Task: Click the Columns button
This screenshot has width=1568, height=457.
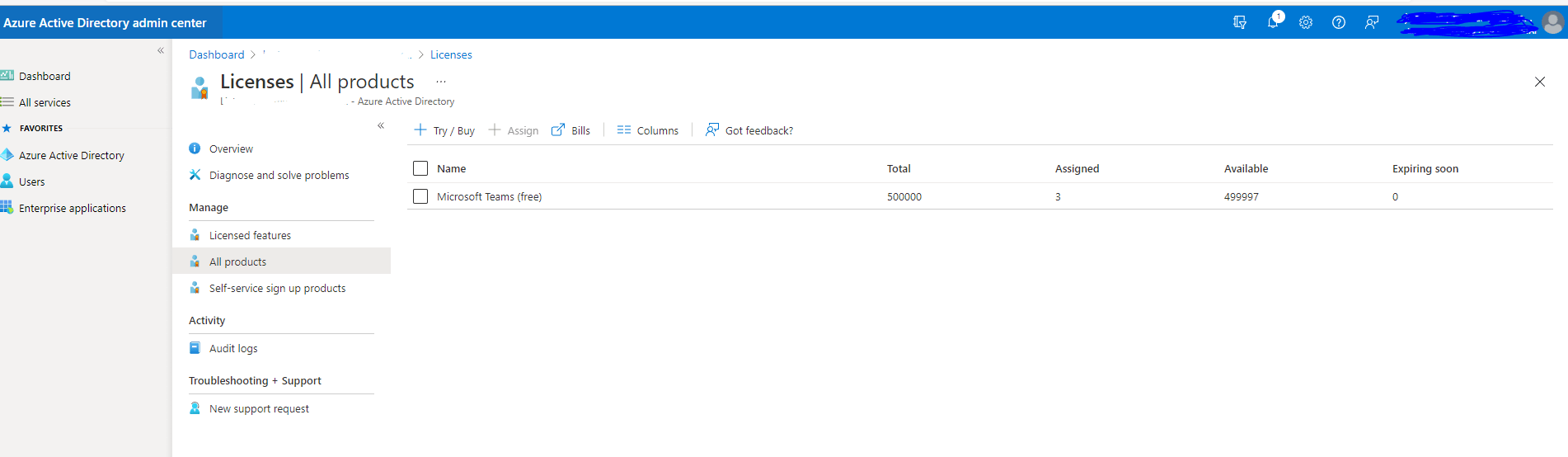Action: click(648, 130)
